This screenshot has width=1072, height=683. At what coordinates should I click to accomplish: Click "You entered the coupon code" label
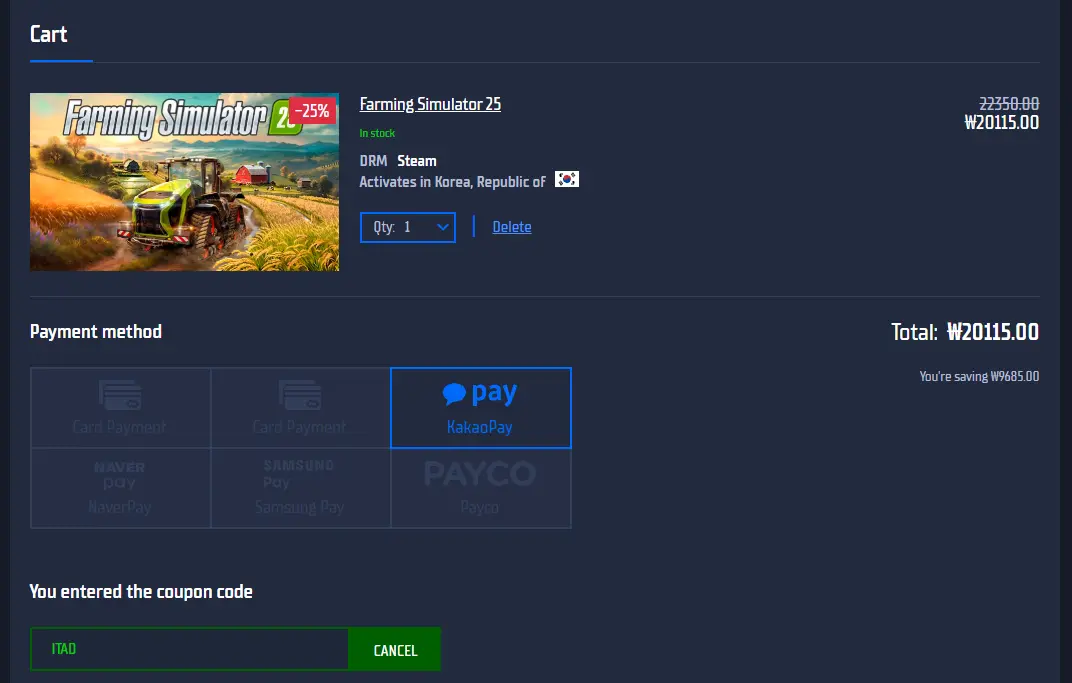(141, 591)
